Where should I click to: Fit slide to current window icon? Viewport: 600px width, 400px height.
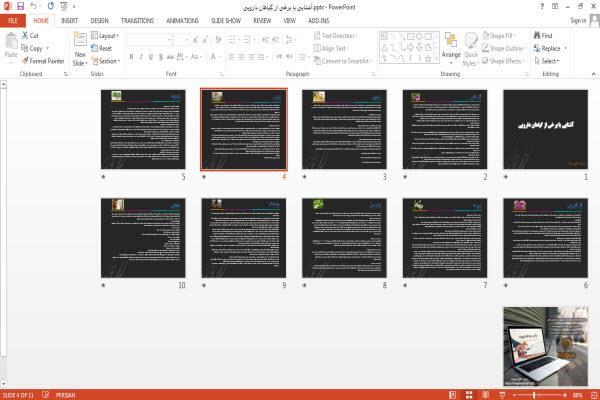[x=594, y=395]
